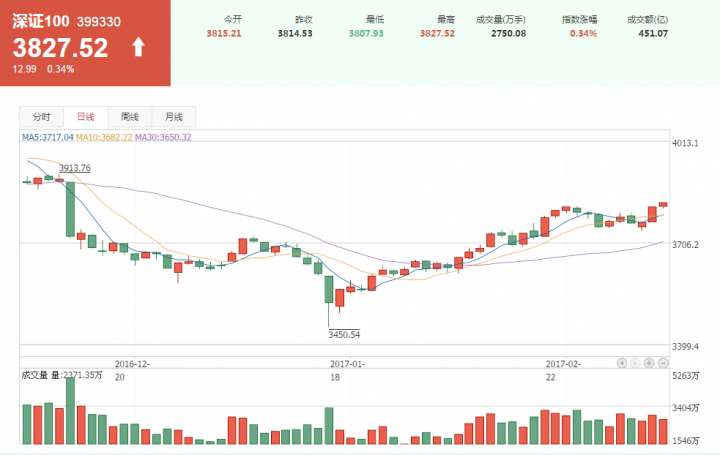Click the 昨收 label
Screen dimensions: 720x455
304,19
